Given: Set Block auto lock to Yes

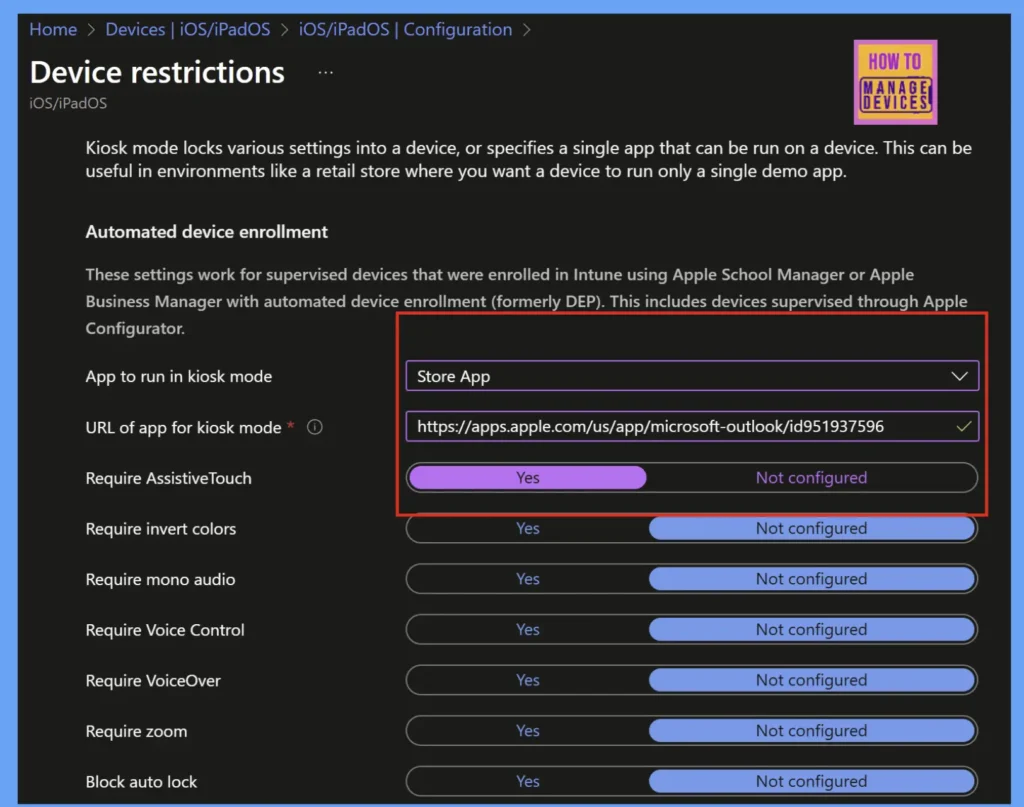Looking at the screenshot, I should pos(527,781).
